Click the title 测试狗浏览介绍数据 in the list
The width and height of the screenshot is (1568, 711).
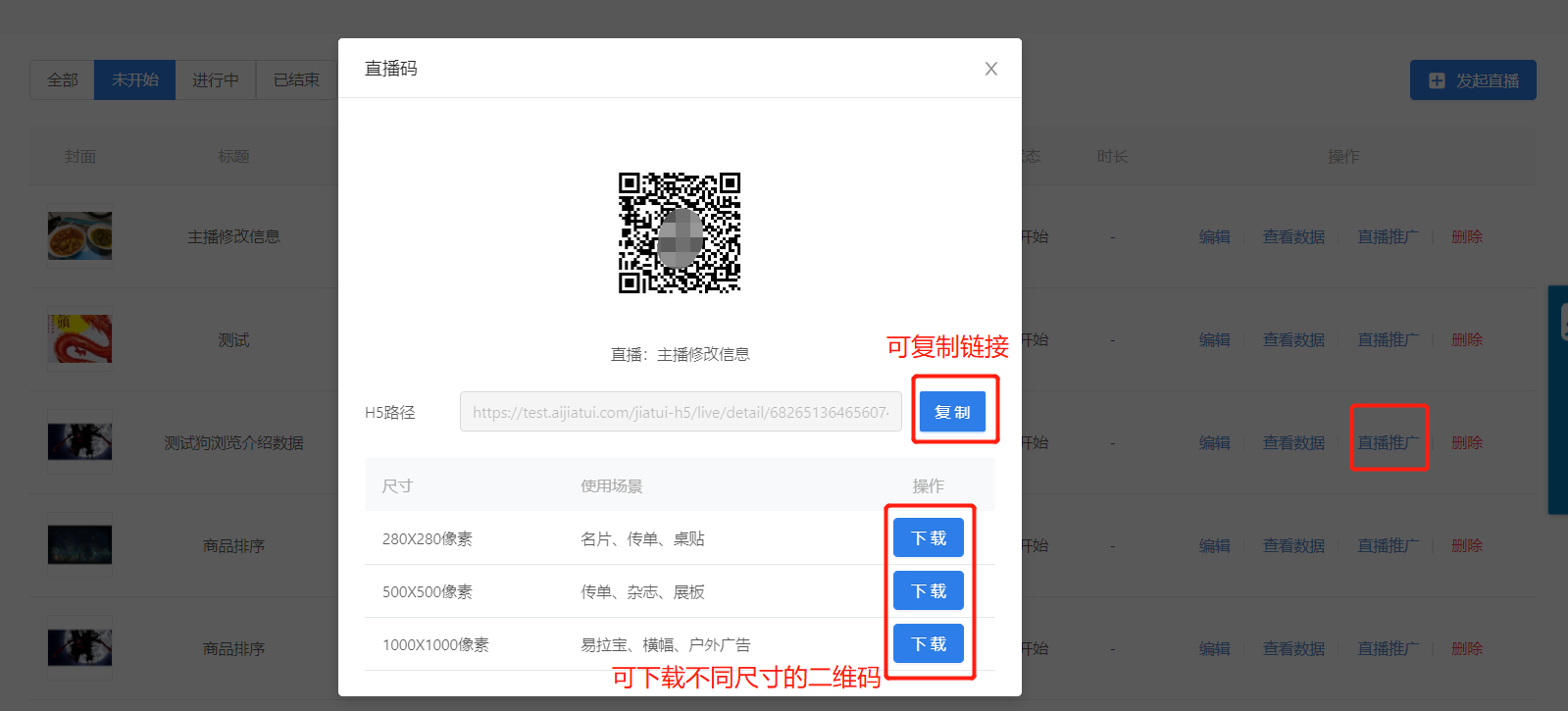pos(233,442)
